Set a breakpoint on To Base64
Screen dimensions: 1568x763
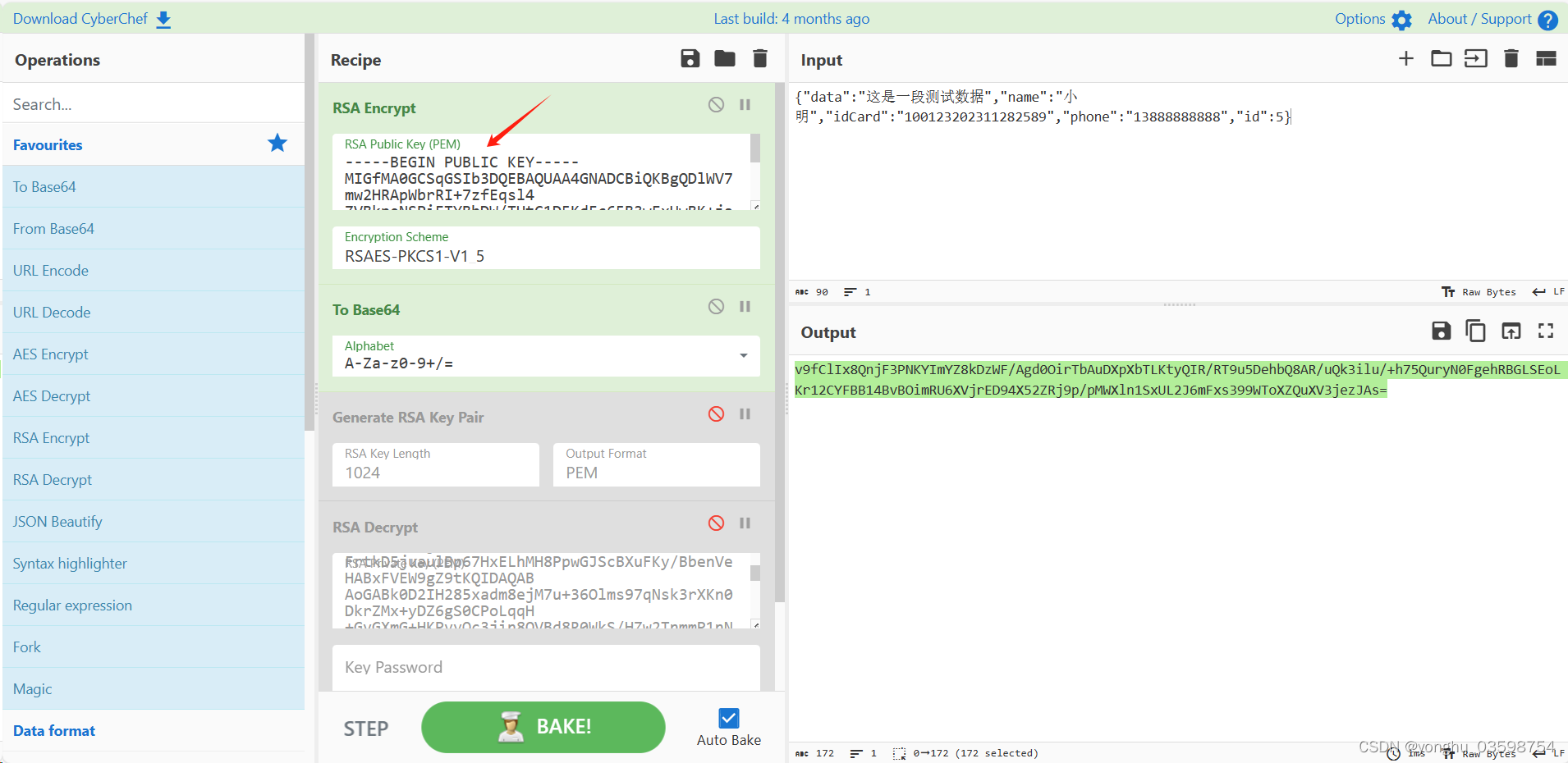745,306
